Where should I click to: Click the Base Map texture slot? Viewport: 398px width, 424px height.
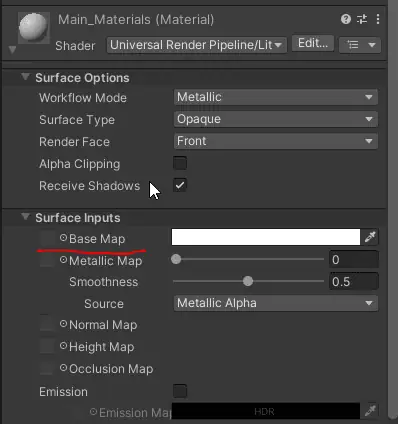47,238
